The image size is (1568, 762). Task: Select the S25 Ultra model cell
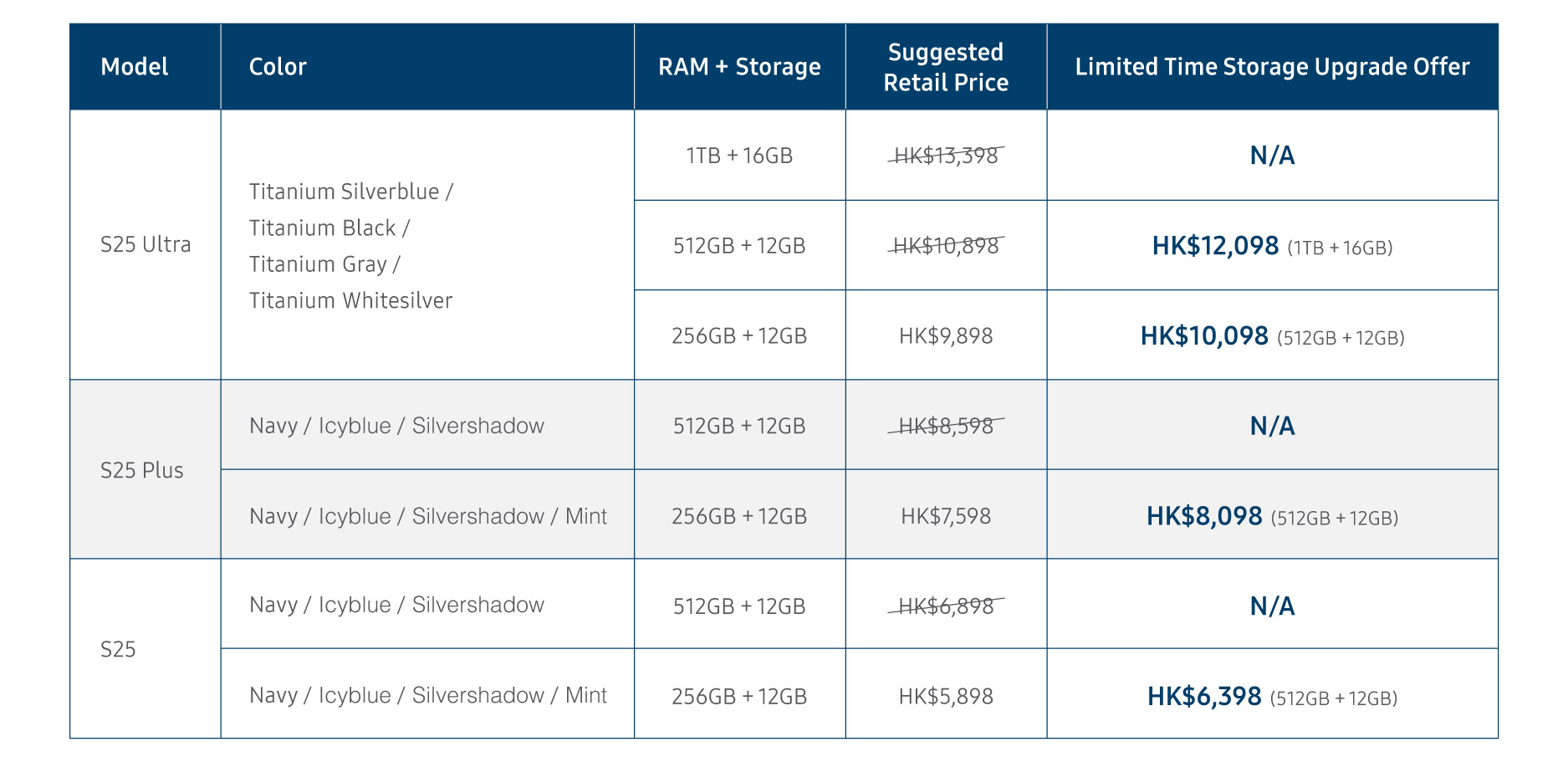[146, 244]
